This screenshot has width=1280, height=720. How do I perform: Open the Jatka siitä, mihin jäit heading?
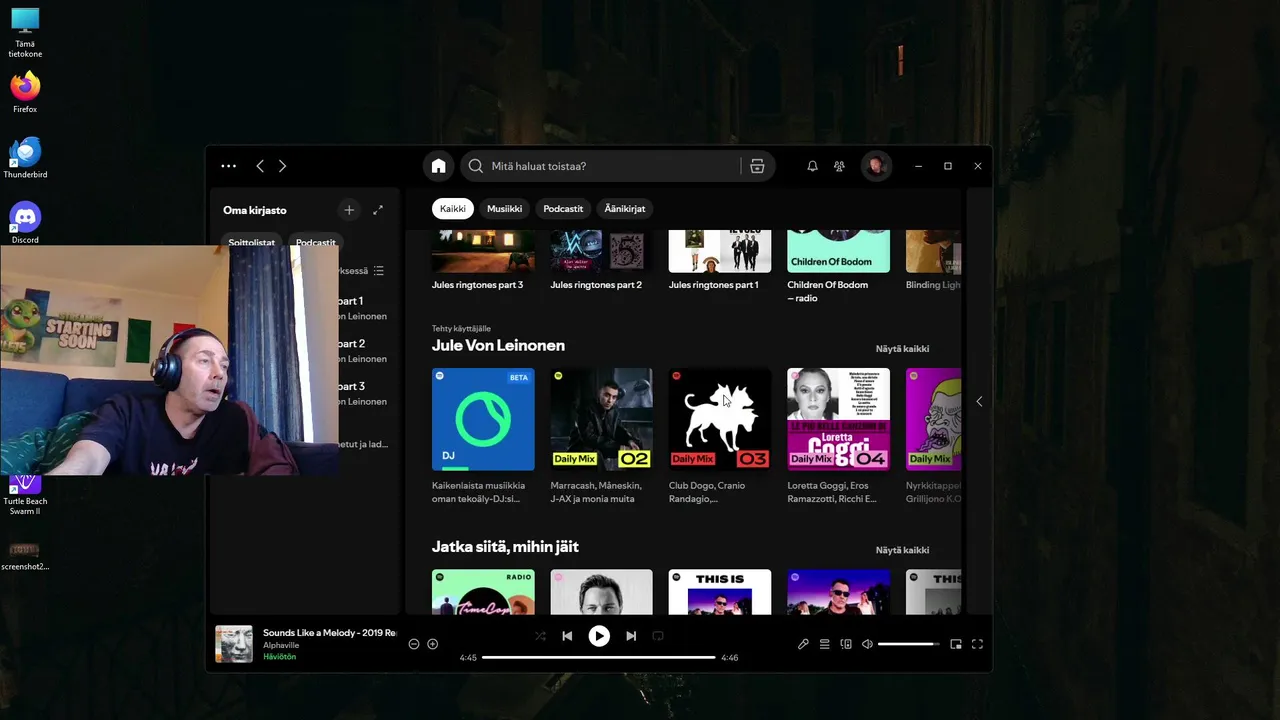pyautogui.click(x=505, y=547)
